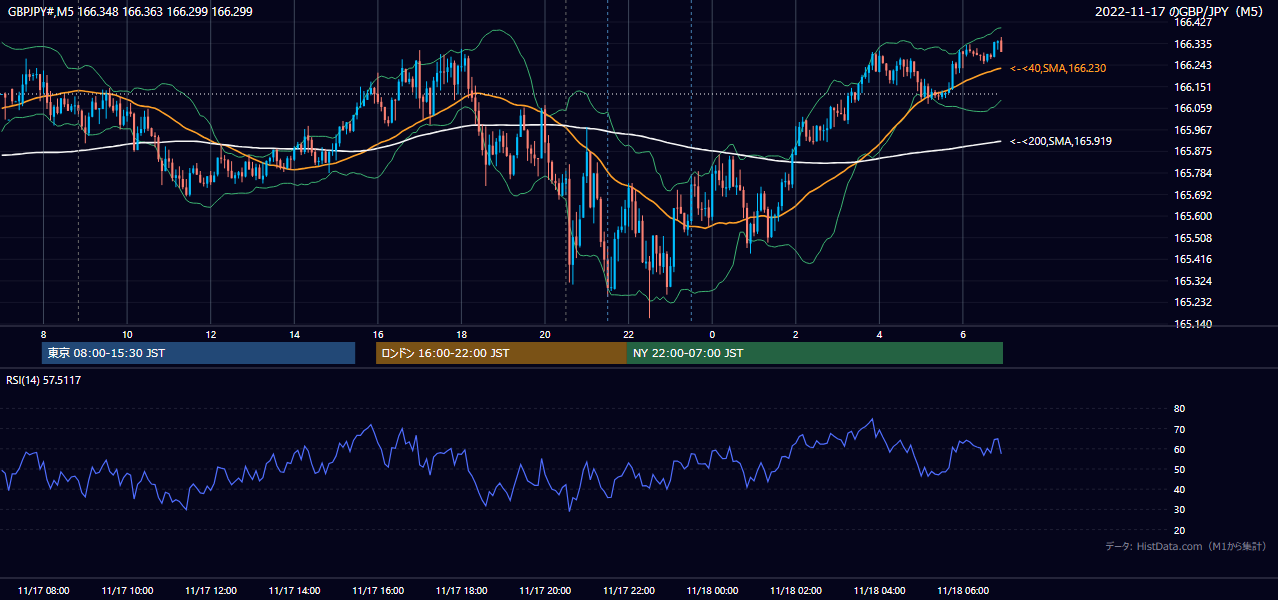The width and height of the screenshot is (1278, 600).
Task: Click RSI scale level 60
Action: point(1180,449)
